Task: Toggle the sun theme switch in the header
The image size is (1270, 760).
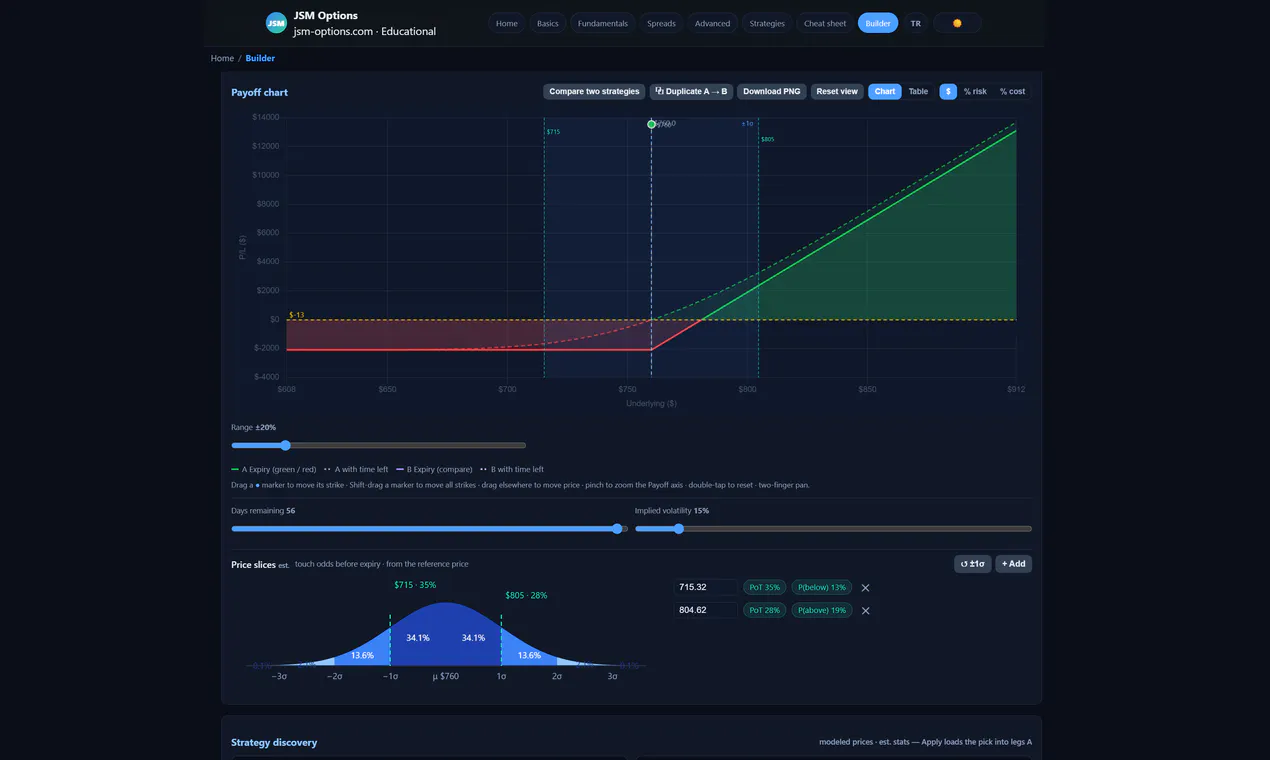Action: tap(957, 23)
